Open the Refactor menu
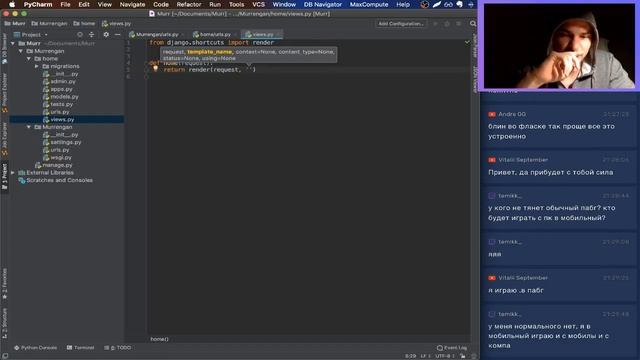640x360 pixels. point(189,4)
